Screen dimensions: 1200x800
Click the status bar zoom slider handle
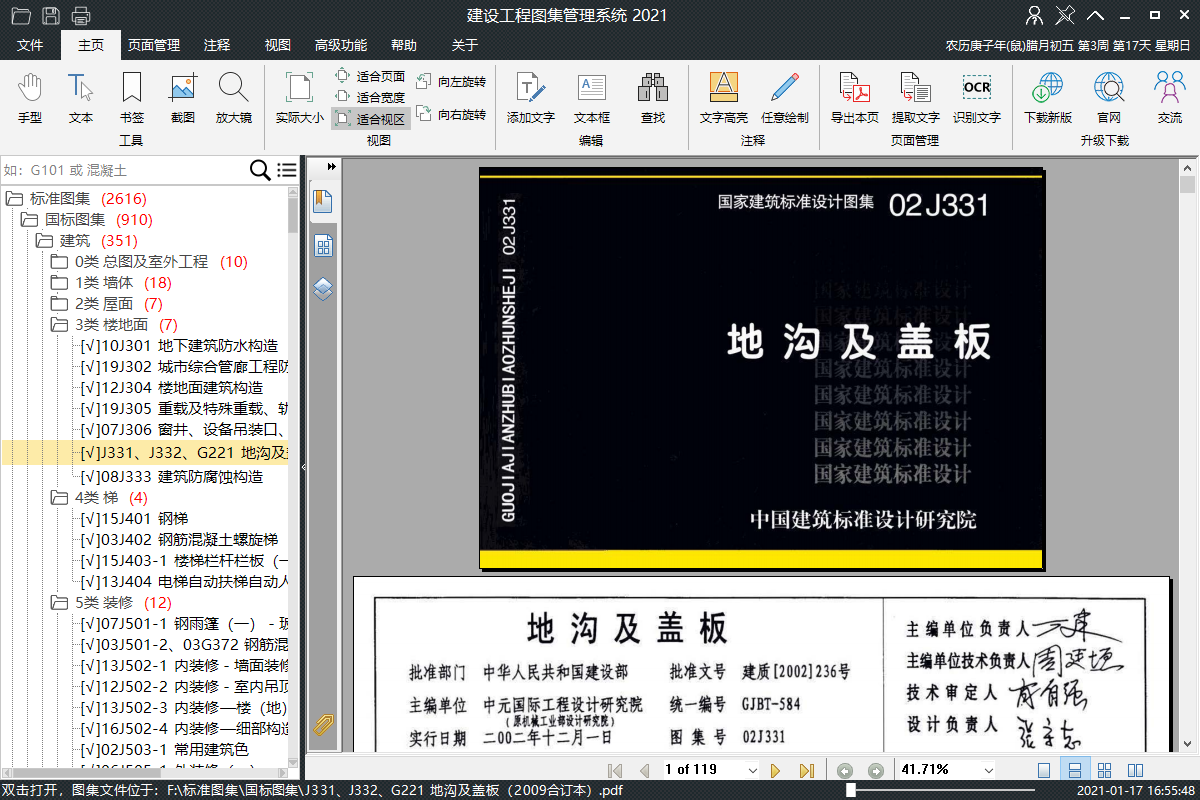pyautogui.click(x=850, y=790)
